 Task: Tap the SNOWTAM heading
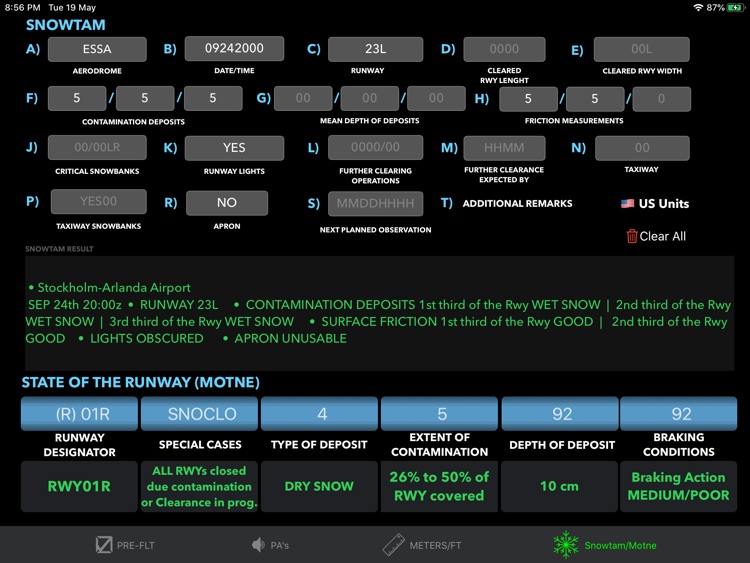click(66, 25)
